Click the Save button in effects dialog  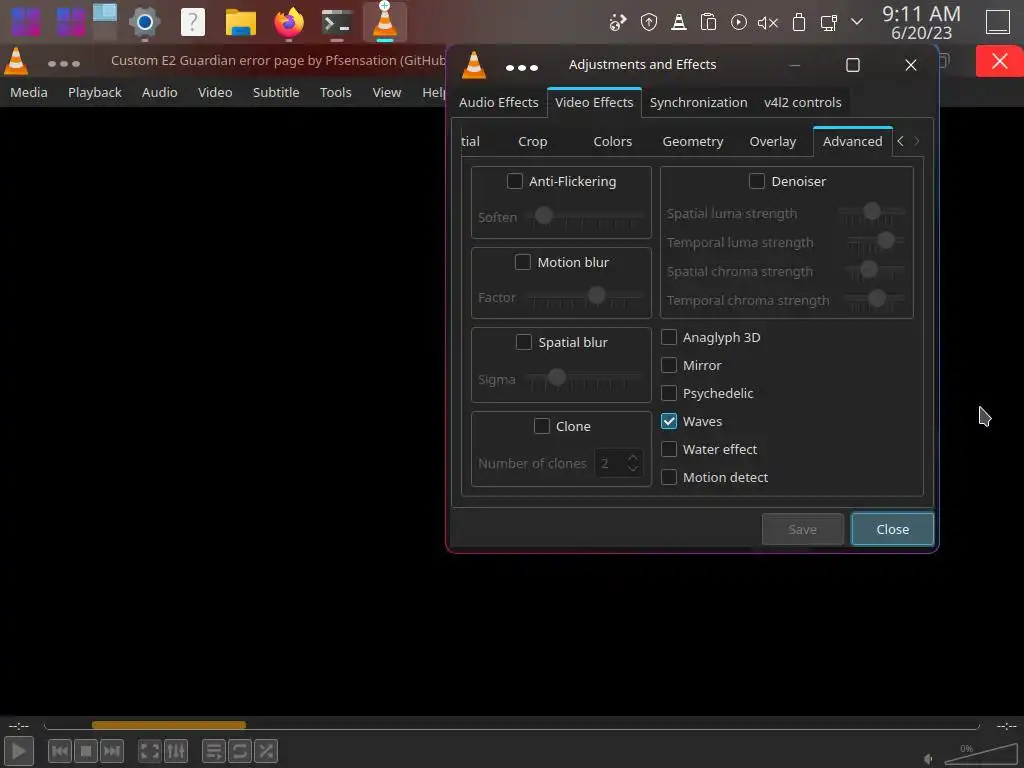[x=802, y=530]
